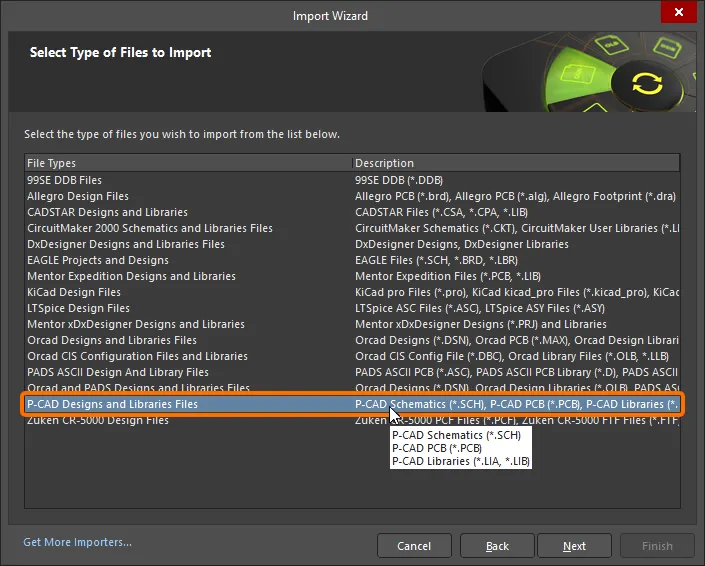Select DxDesigner Designs and Libraries Files
This screenshot has width=705, height=566.
coord(352,244)
